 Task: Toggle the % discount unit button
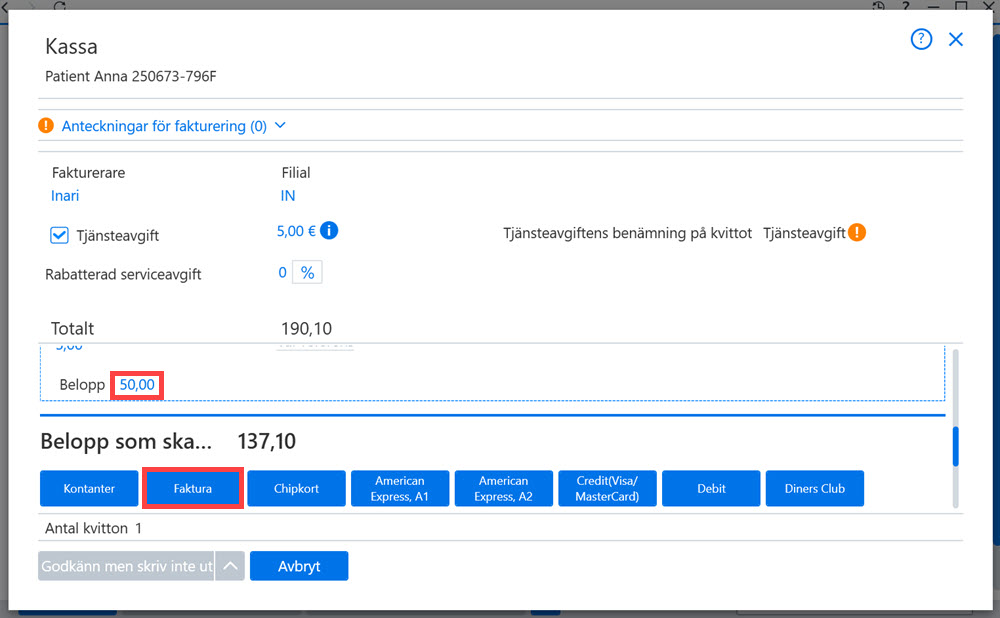point(307,272)
